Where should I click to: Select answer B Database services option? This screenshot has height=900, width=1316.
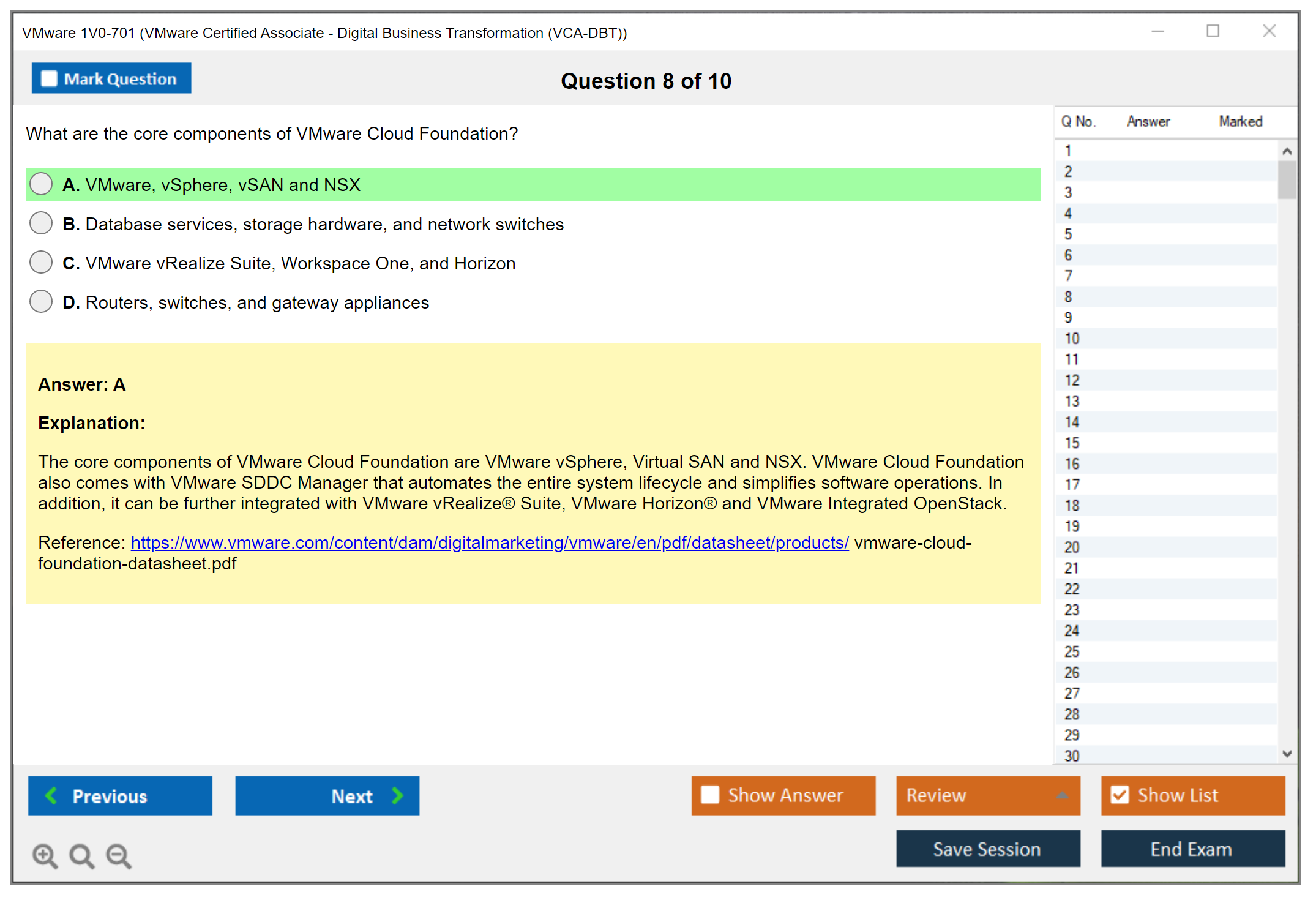coord(41,223)
